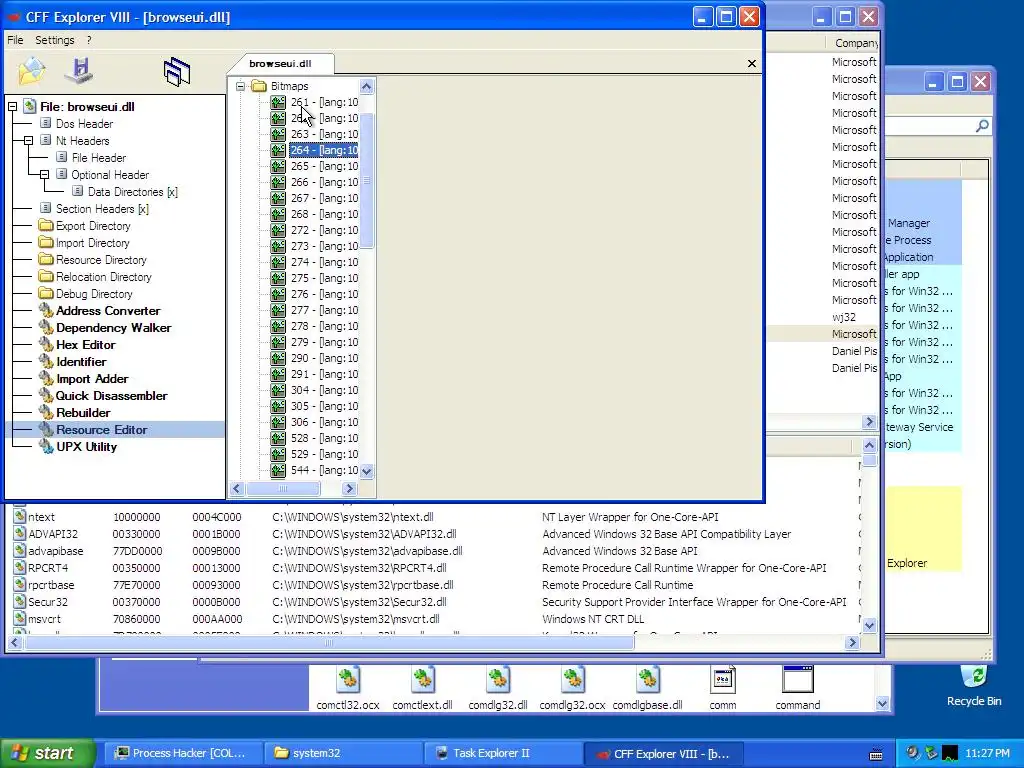Select the msvcrt module row

click(434, 619)
